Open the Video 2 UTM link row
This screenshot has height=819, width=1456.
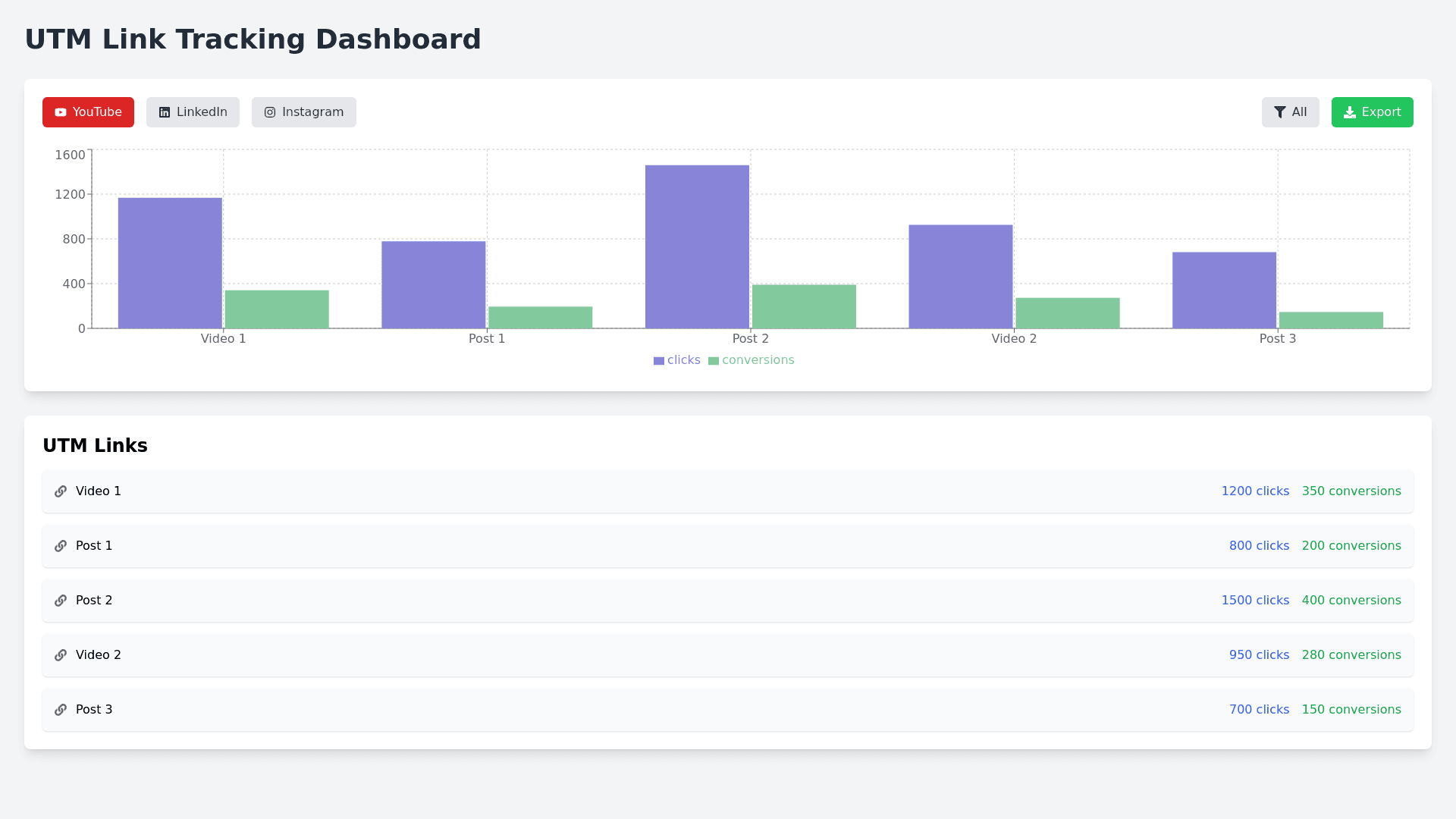coord(727,655)
